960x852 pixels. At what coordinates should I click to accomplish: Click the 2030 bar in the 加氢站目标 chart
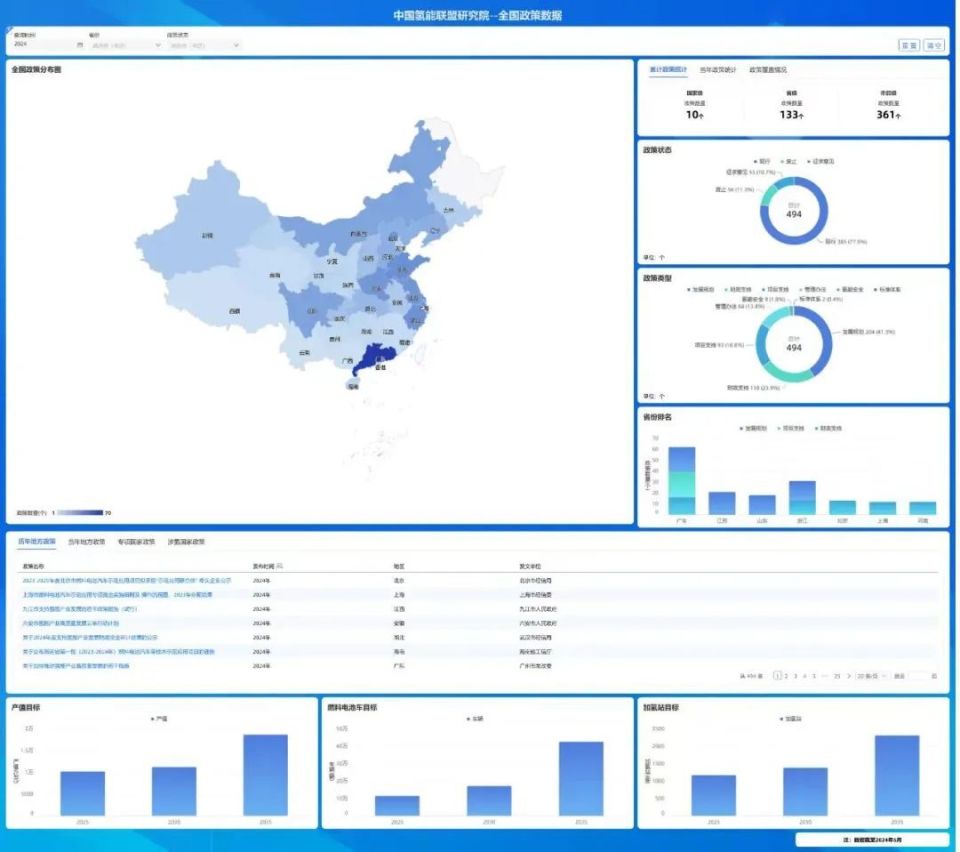point(805,791)
